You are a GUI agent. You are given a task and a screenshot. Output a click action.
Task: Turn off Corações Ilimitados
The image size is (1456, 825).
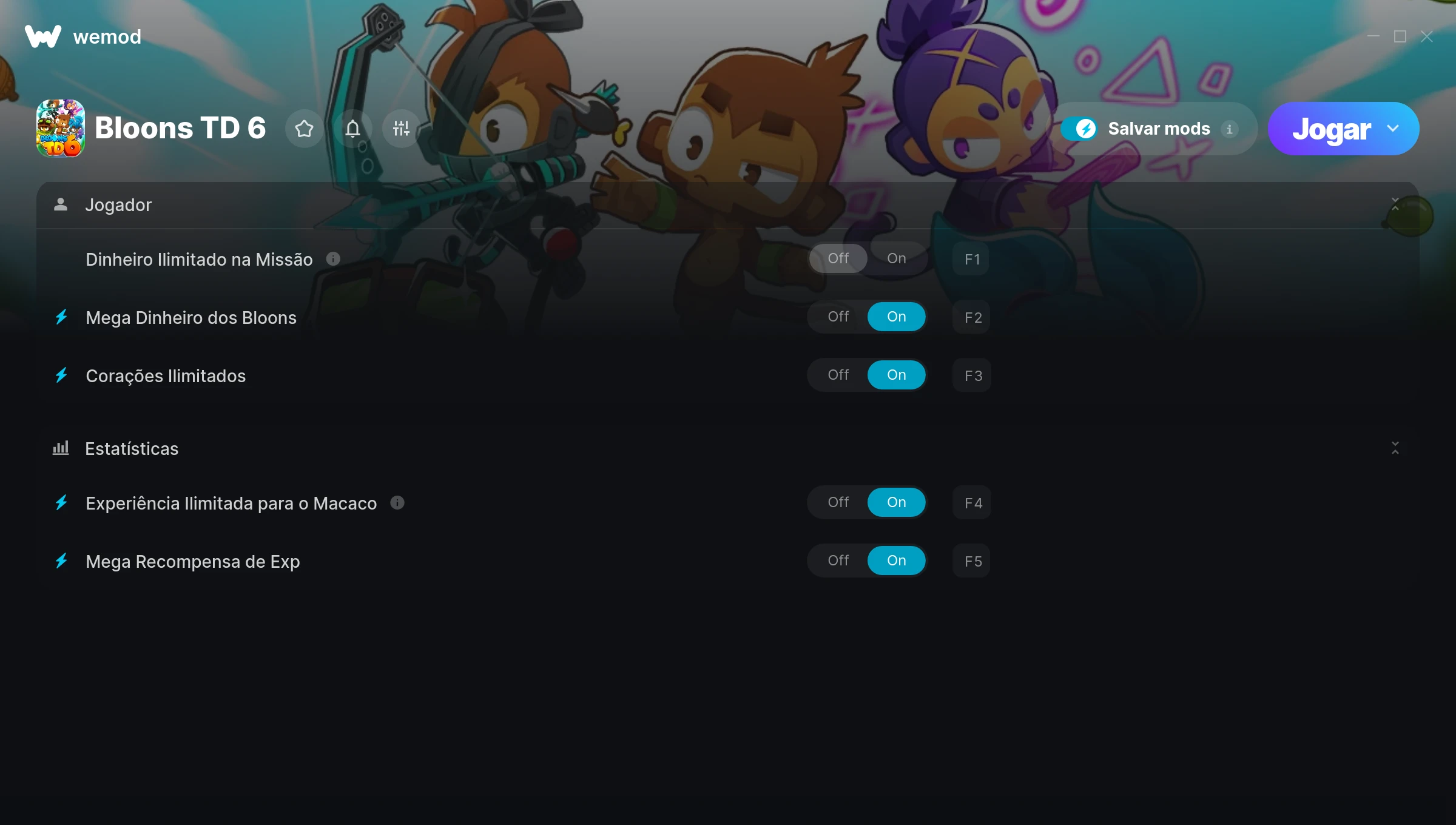click(x=838, y=375)
